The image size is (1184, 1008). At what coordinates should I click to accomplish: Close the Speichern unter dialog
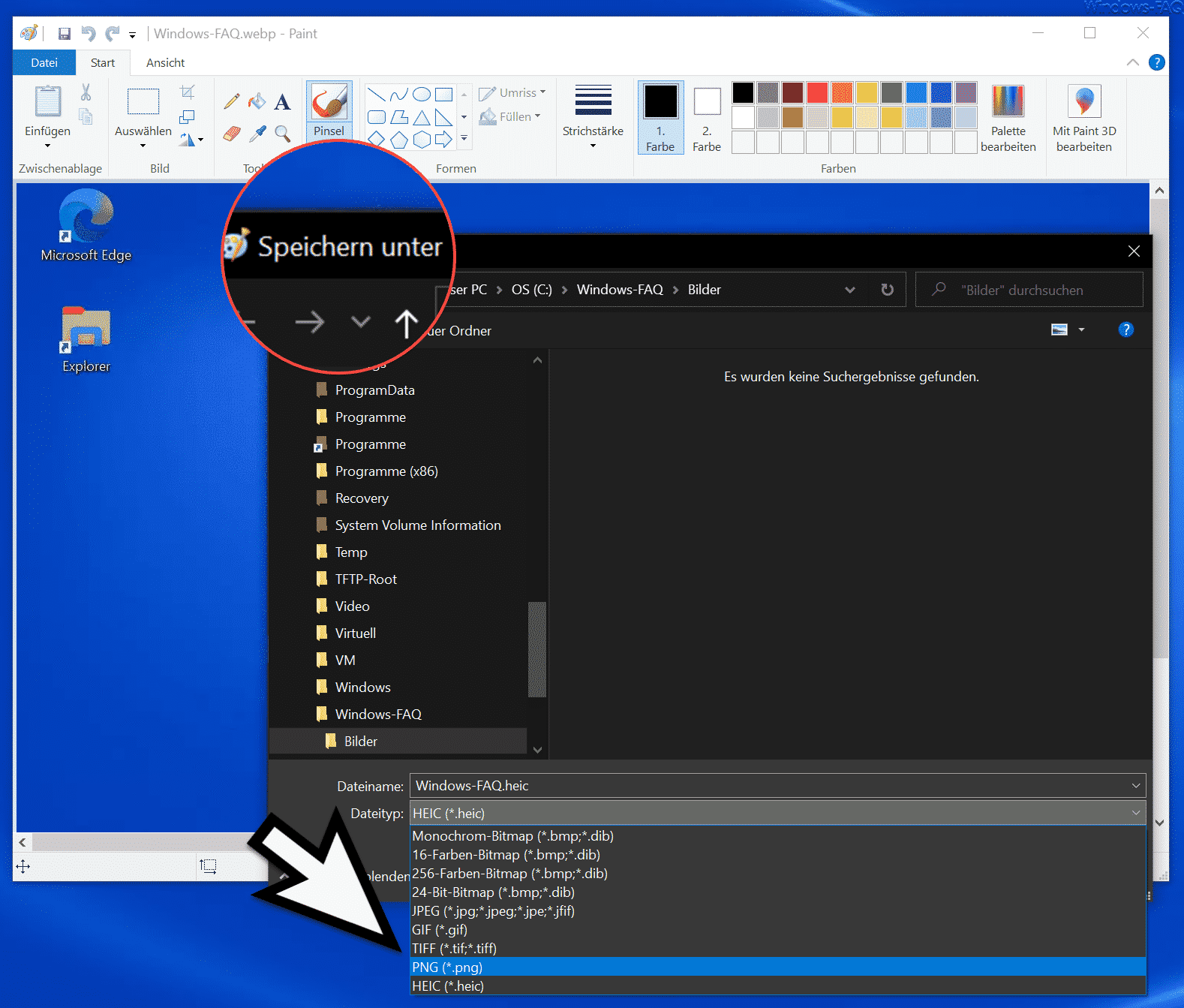[x=1134, y=251]
